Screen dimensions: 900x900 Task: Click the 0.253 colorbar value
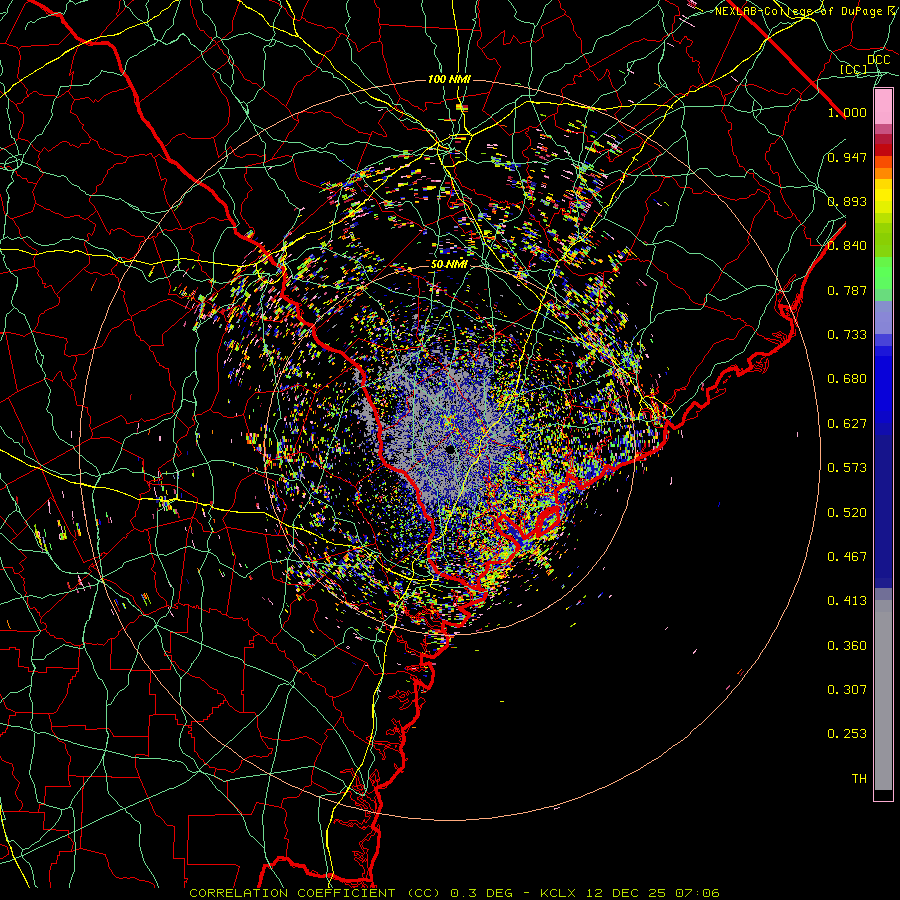click(x=847, y=734)
